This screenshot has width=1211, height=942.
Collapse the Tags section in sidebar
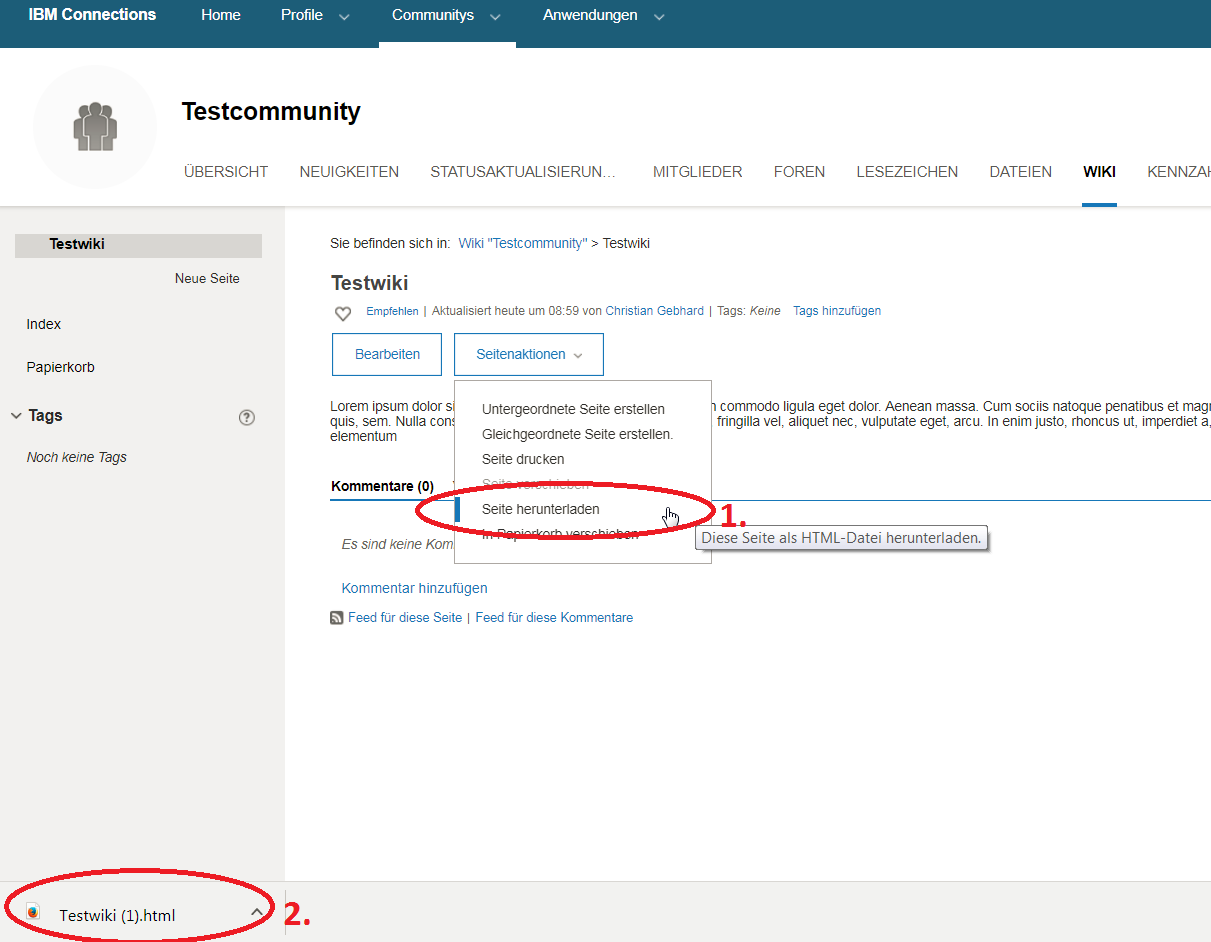click(x=16, y=416)
